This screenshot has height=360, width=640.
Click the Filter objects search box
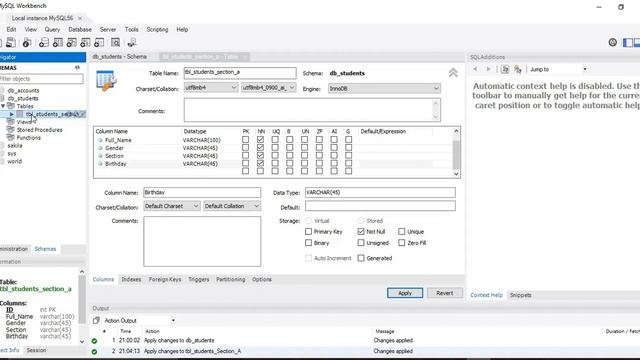pos(41,79)
